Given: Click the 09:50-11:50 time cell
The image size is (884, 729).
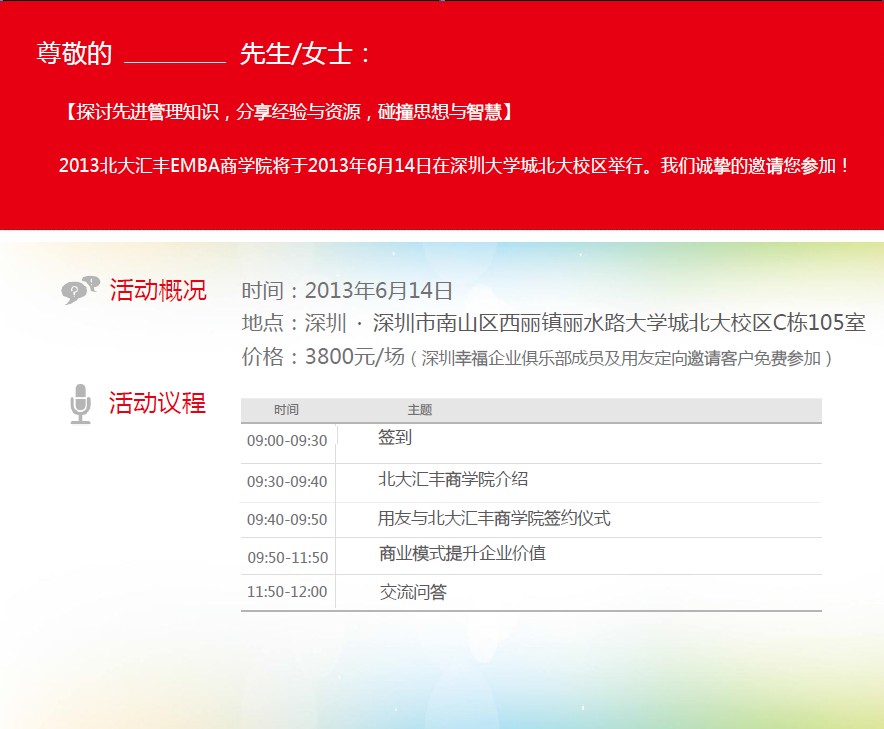Looking at the screenshot, I should [288, 558].
